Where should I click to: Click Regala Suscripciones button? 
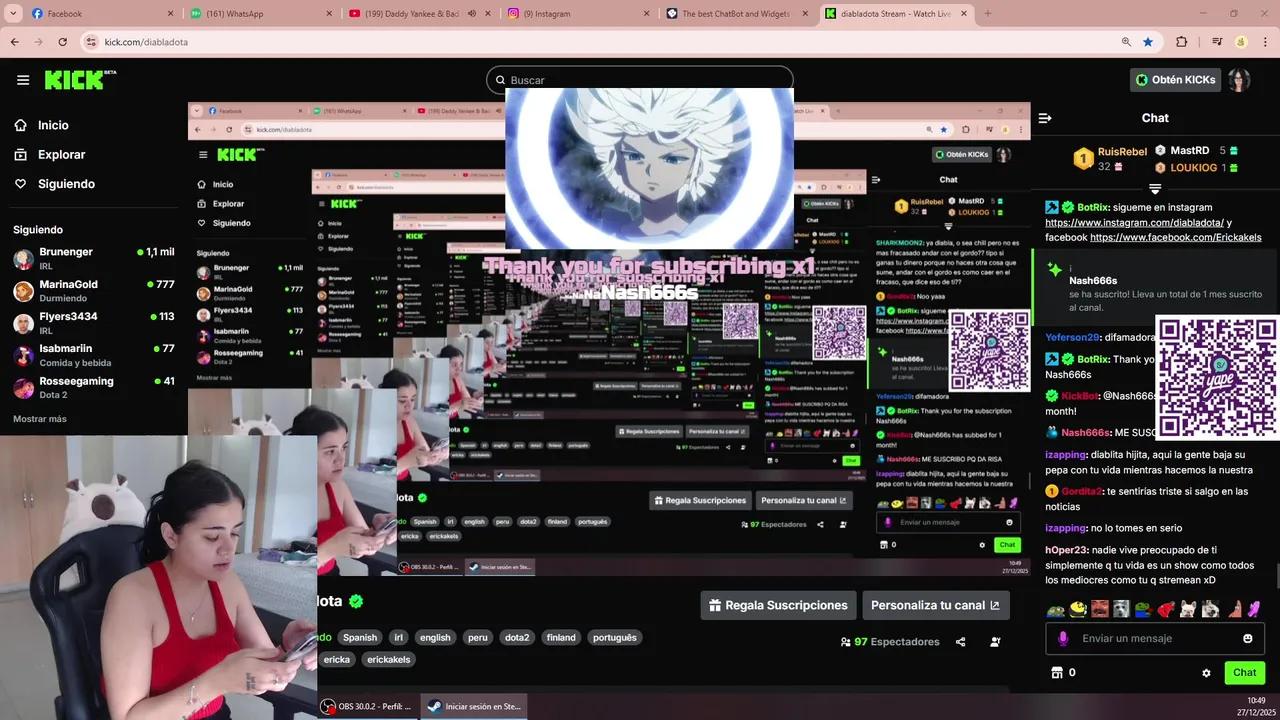(x=778, y=605)
